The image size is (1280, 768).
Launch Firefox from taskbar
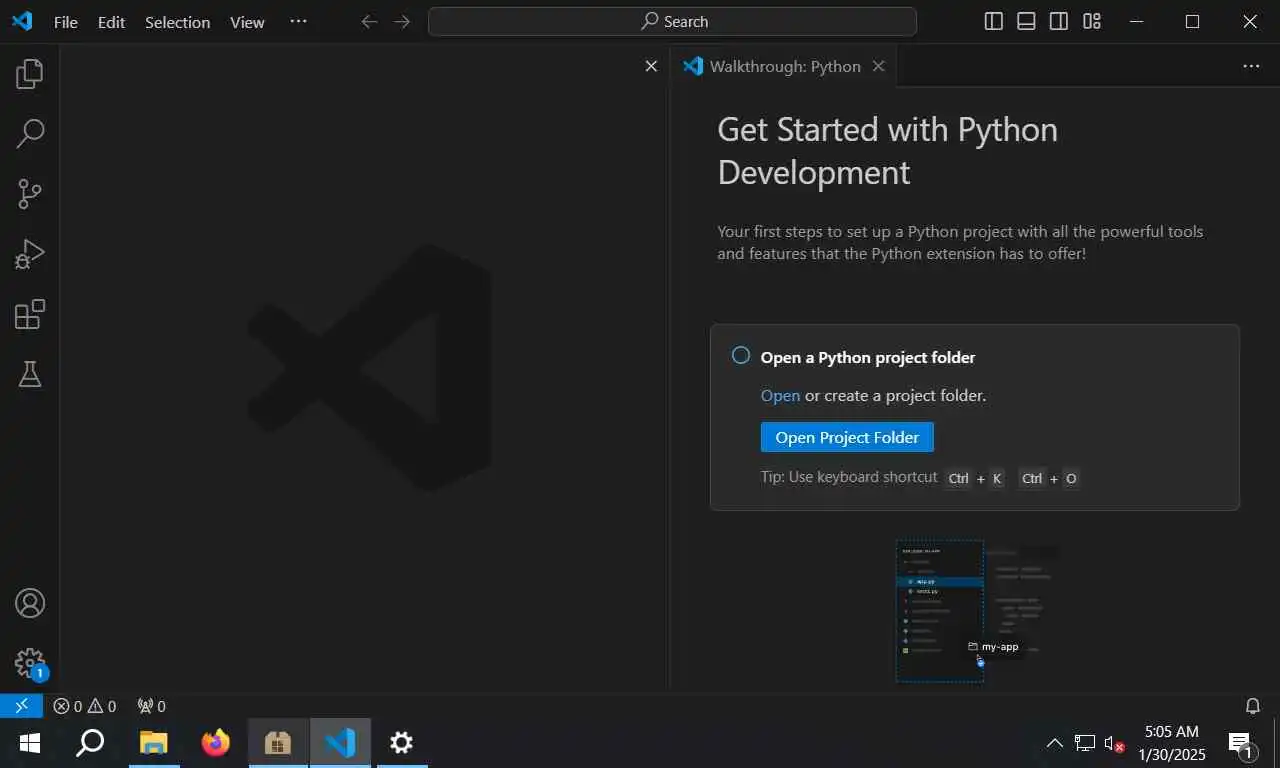tap(215, 743)
